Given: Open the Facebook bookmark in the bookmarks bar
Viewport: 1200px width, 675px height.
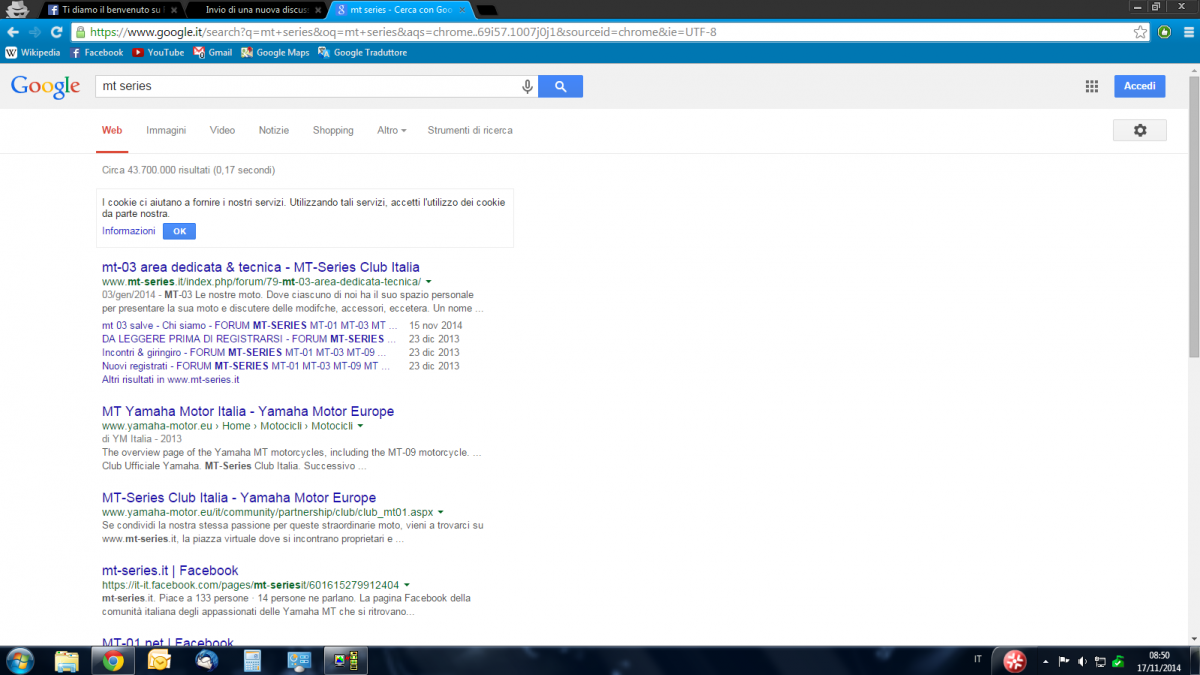Looking at the screenshot, I should pyautogui.click(x=97, y=52).
